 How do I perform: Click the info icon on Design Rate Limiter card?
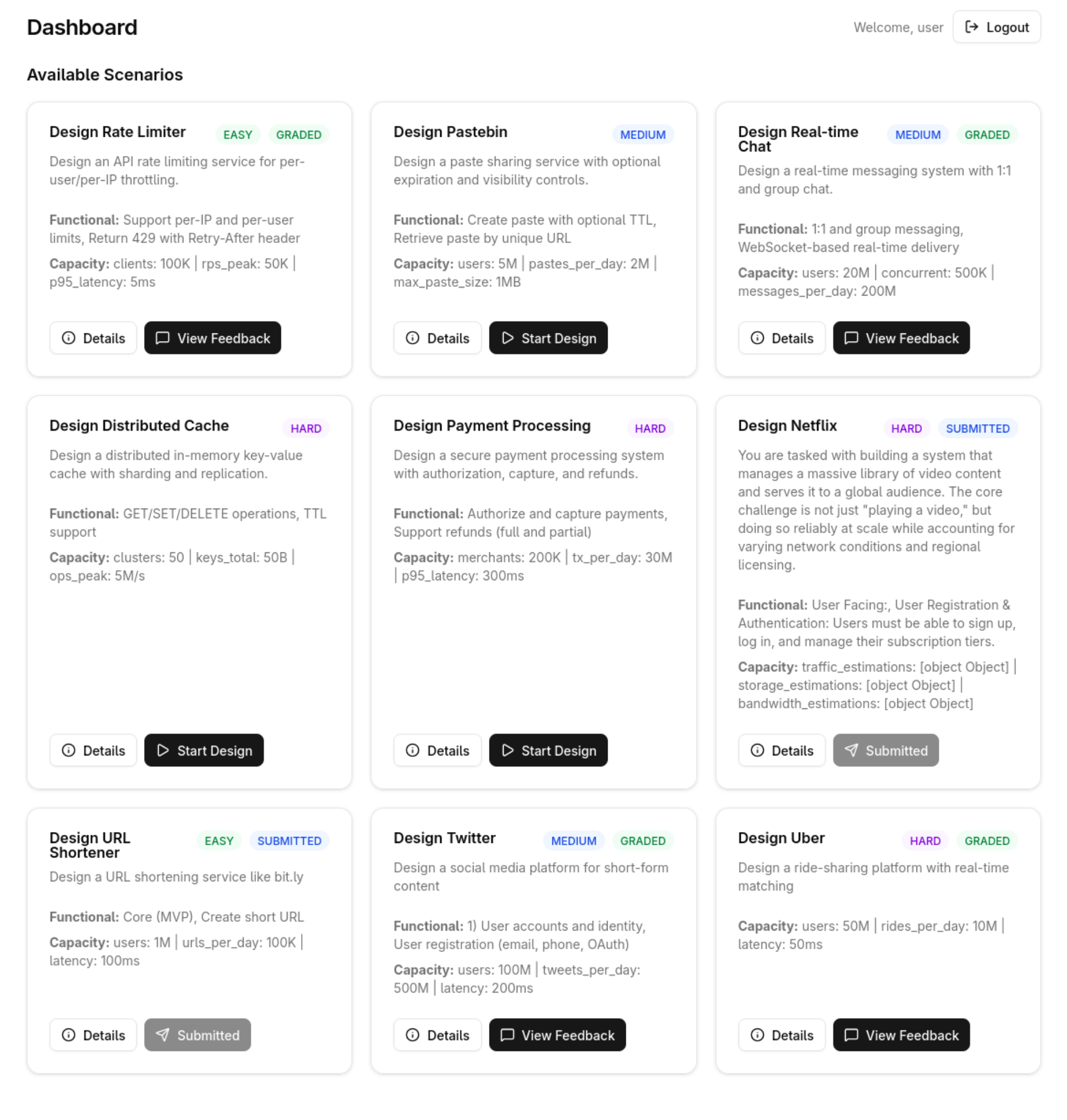[69, 338]
